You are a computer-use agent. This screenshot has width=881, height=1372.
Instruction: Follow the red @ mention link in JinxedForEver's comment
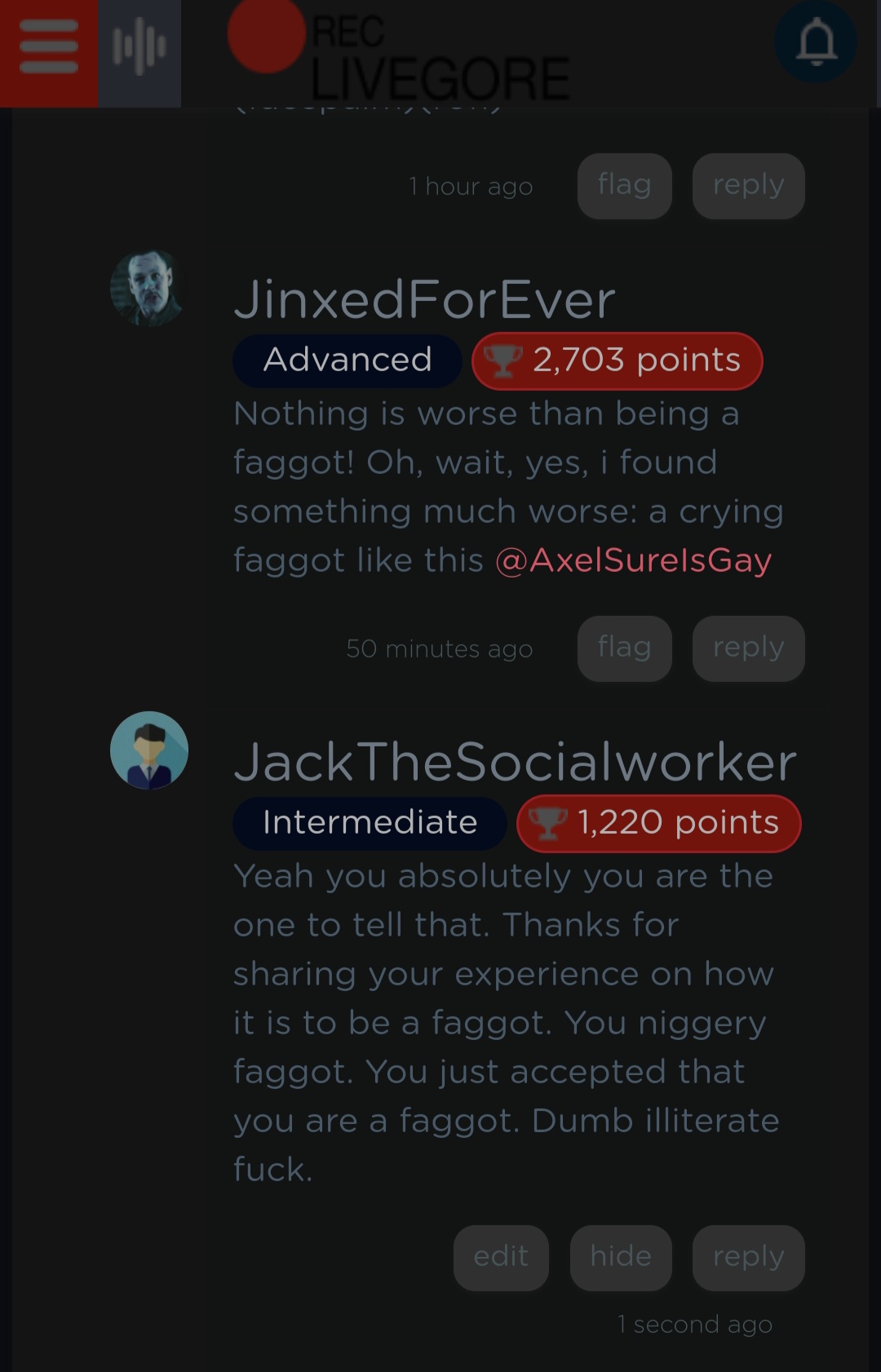[x=634, y=561]
